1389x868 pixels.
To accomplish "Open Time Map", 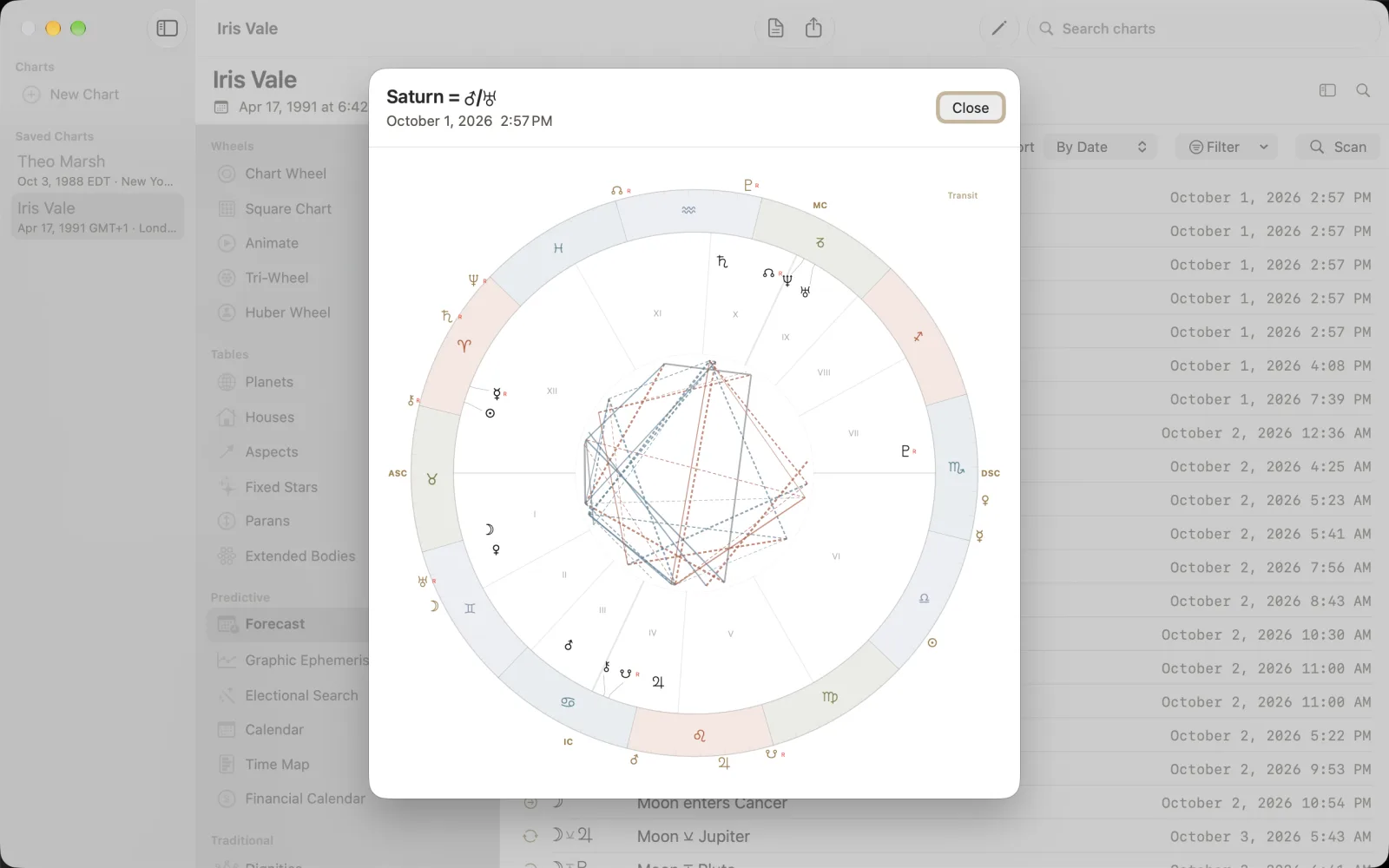I will click(276, 765).
